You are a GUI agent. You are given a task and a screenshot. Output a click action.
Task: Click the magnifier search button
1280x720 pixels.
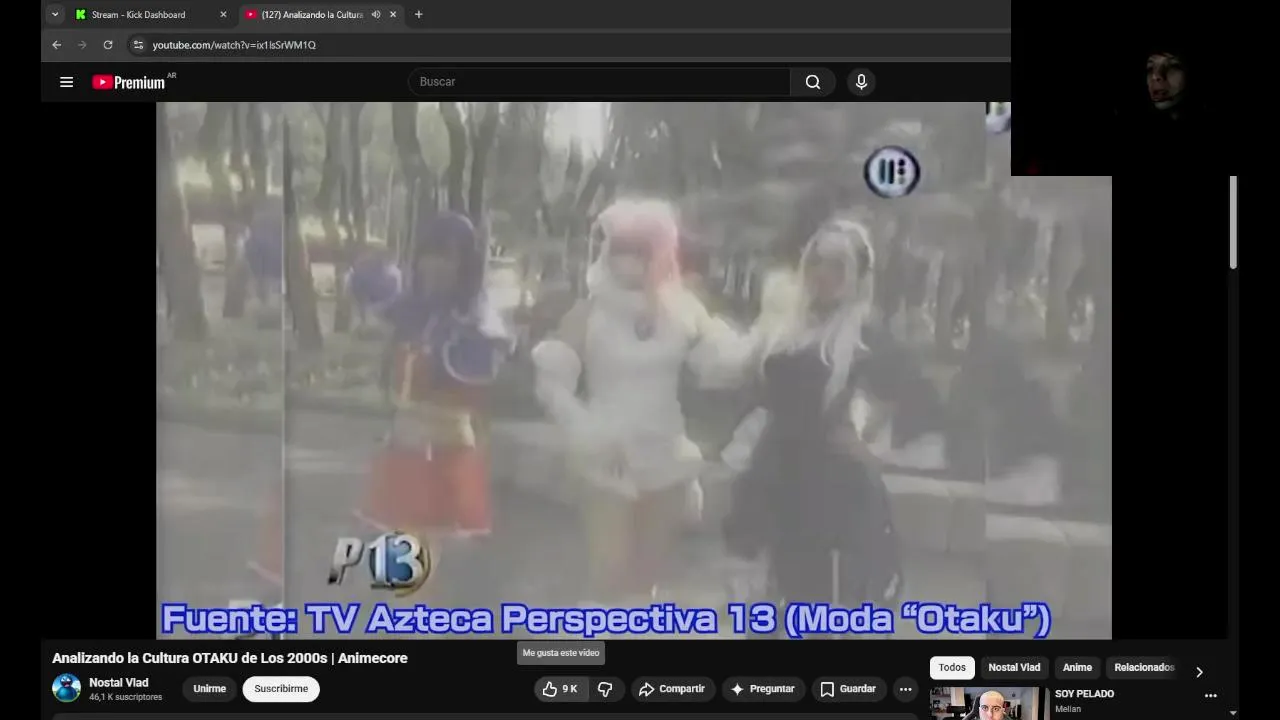pyautogui.click(x=813, y=82)
